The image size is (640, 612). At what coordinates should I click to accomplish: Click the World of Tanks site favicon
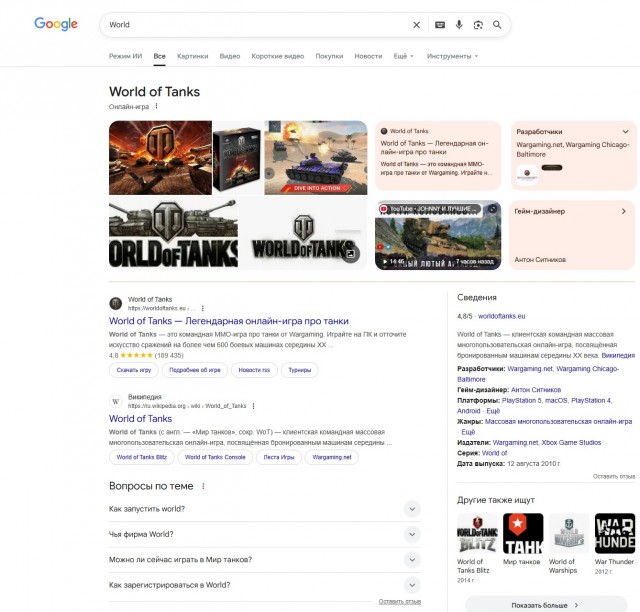click(116, 303)
